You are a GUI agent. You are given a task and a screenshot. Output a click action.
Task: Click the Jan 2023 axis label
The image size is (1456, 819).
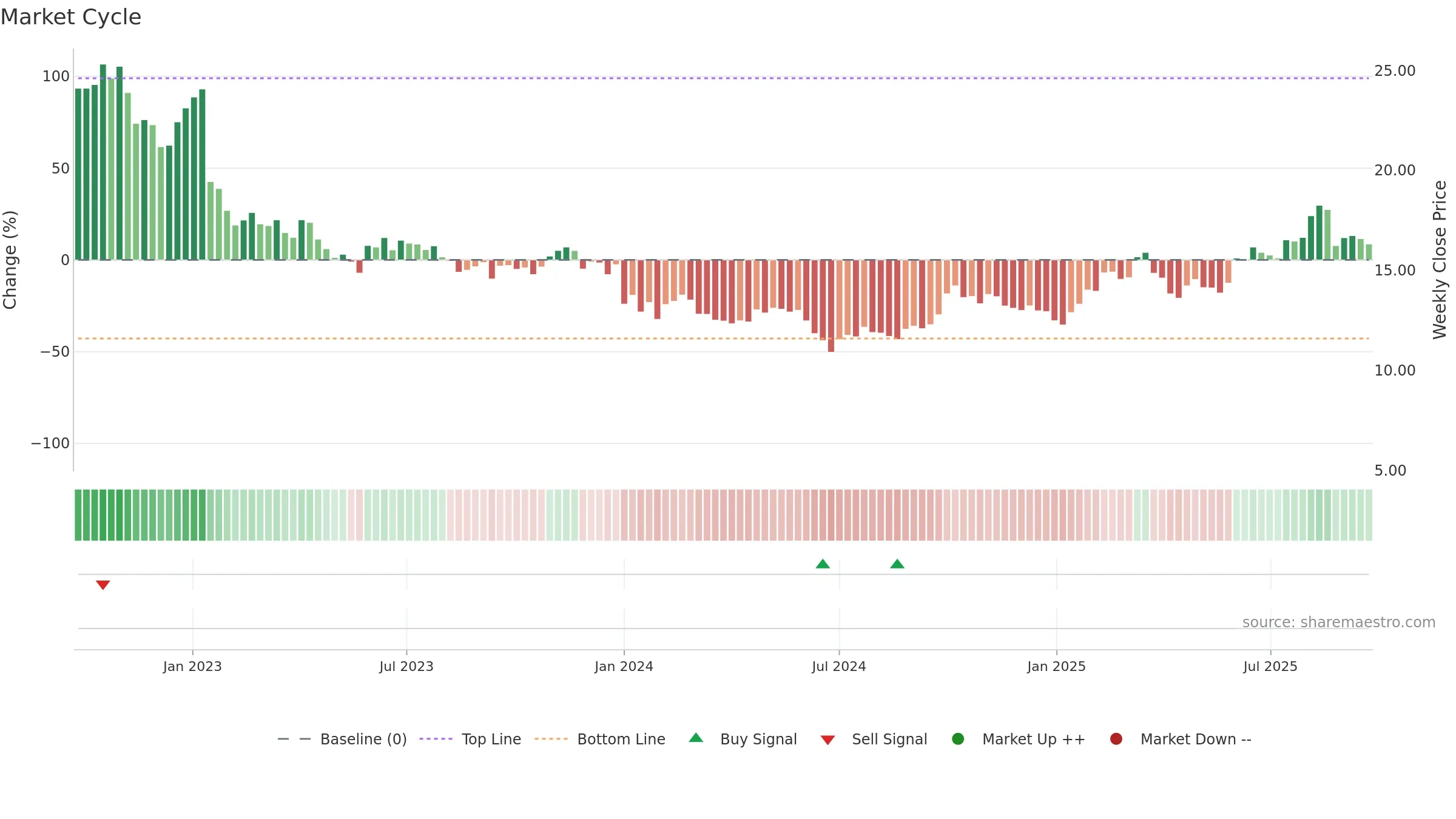[x=192, y=667]
